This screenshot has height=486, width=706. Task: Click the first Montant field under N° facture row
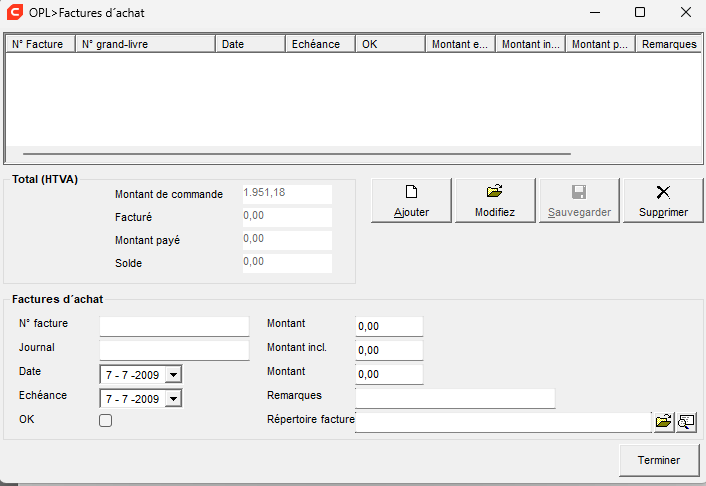pos(389,326)
